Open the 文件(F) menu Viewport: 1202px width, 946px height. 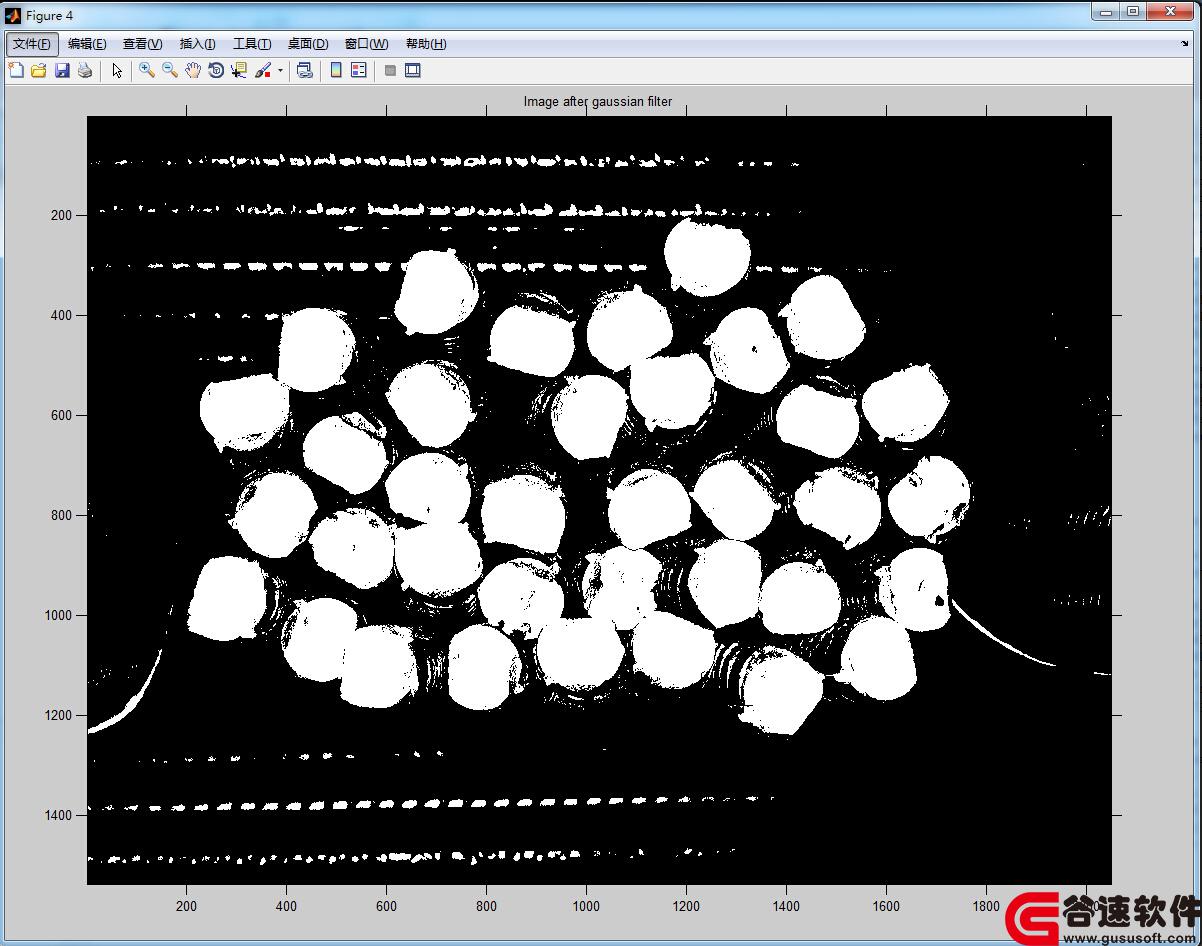[32, 44]
